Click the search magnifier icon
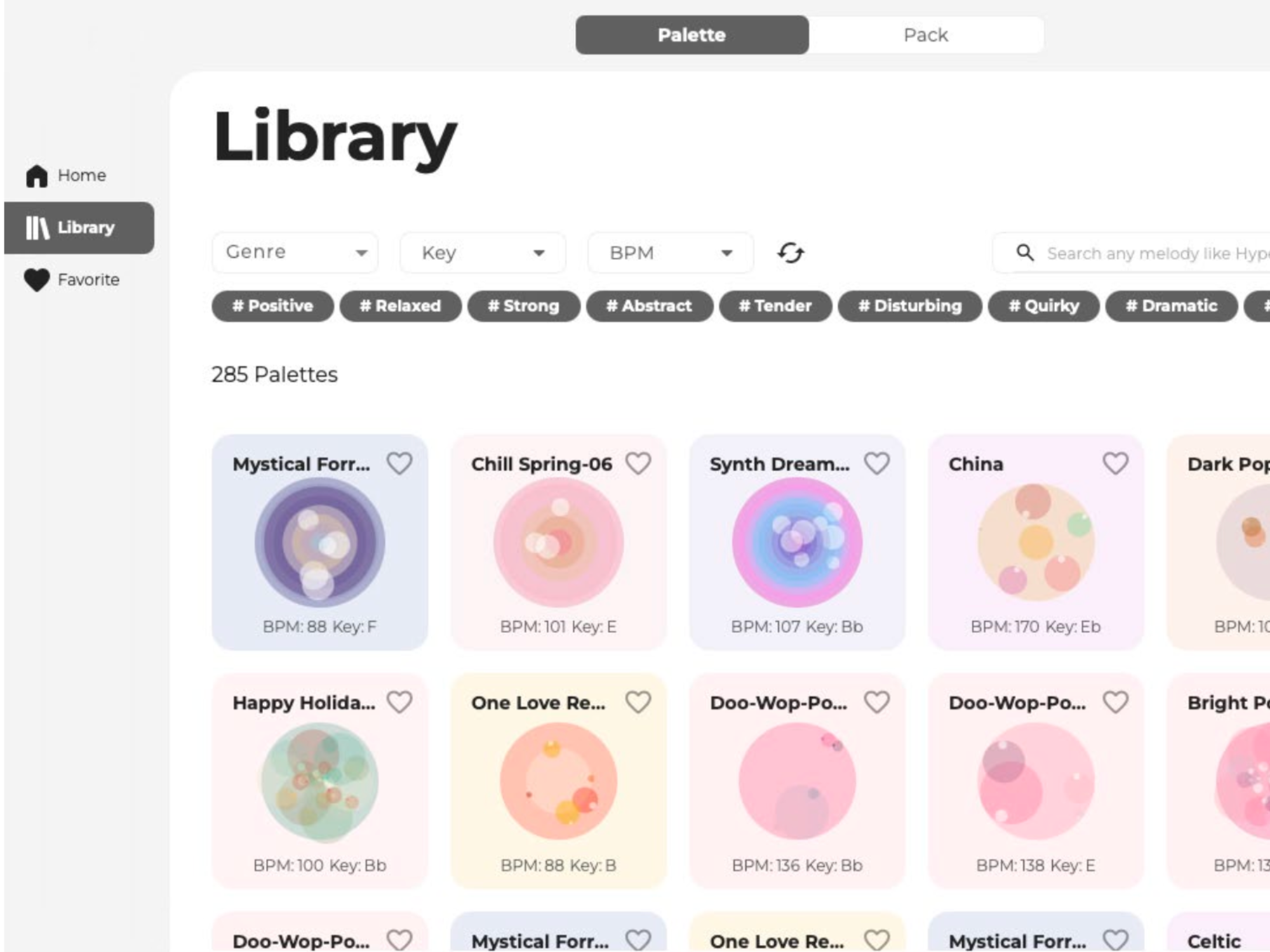The image size is (1270, 952). tap(1025, 253)
